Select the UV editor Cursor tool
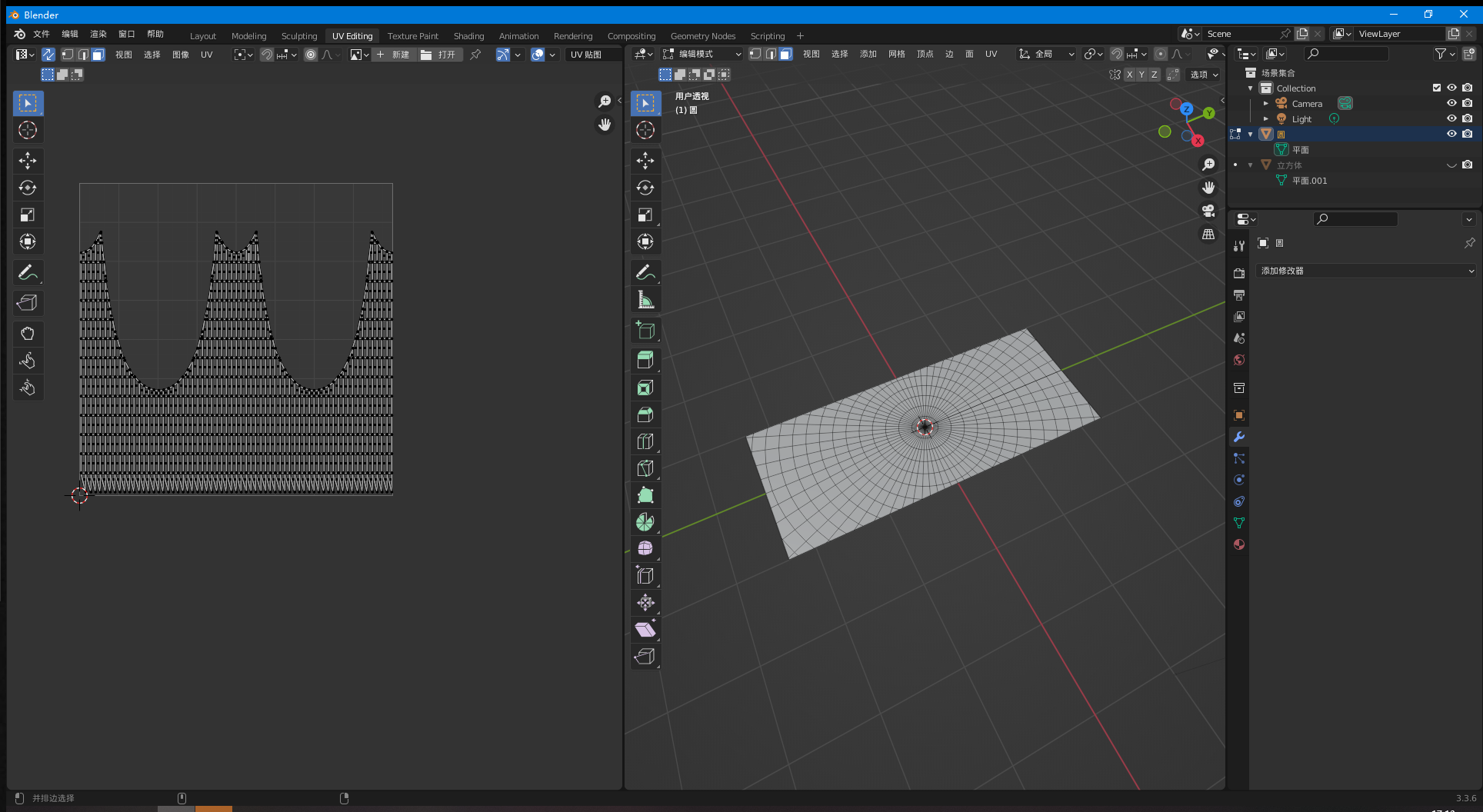Screen dimensions: 1483x812 (28, 130)
